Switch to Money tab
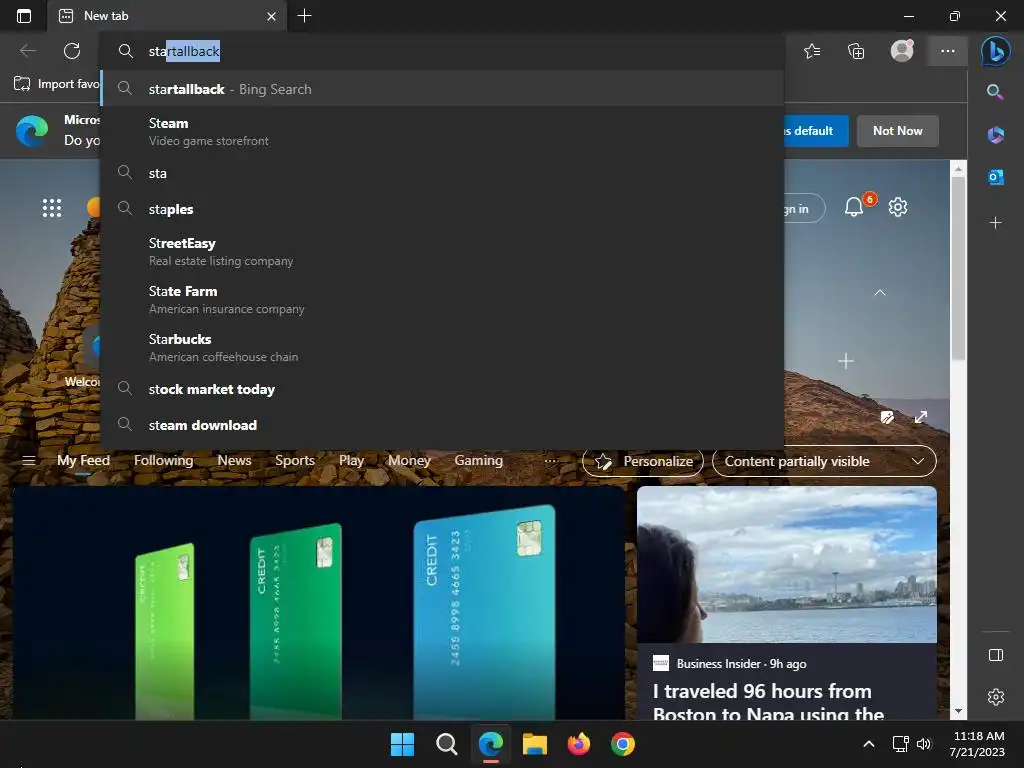Image resolution: width=1024 pixels, height=768 pixels. click(x=409, y=460)
